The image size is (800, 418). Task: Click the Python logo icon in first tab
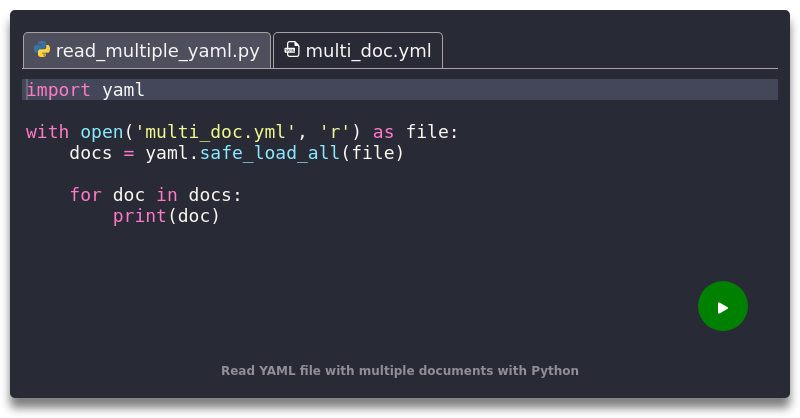coord(42,50)
